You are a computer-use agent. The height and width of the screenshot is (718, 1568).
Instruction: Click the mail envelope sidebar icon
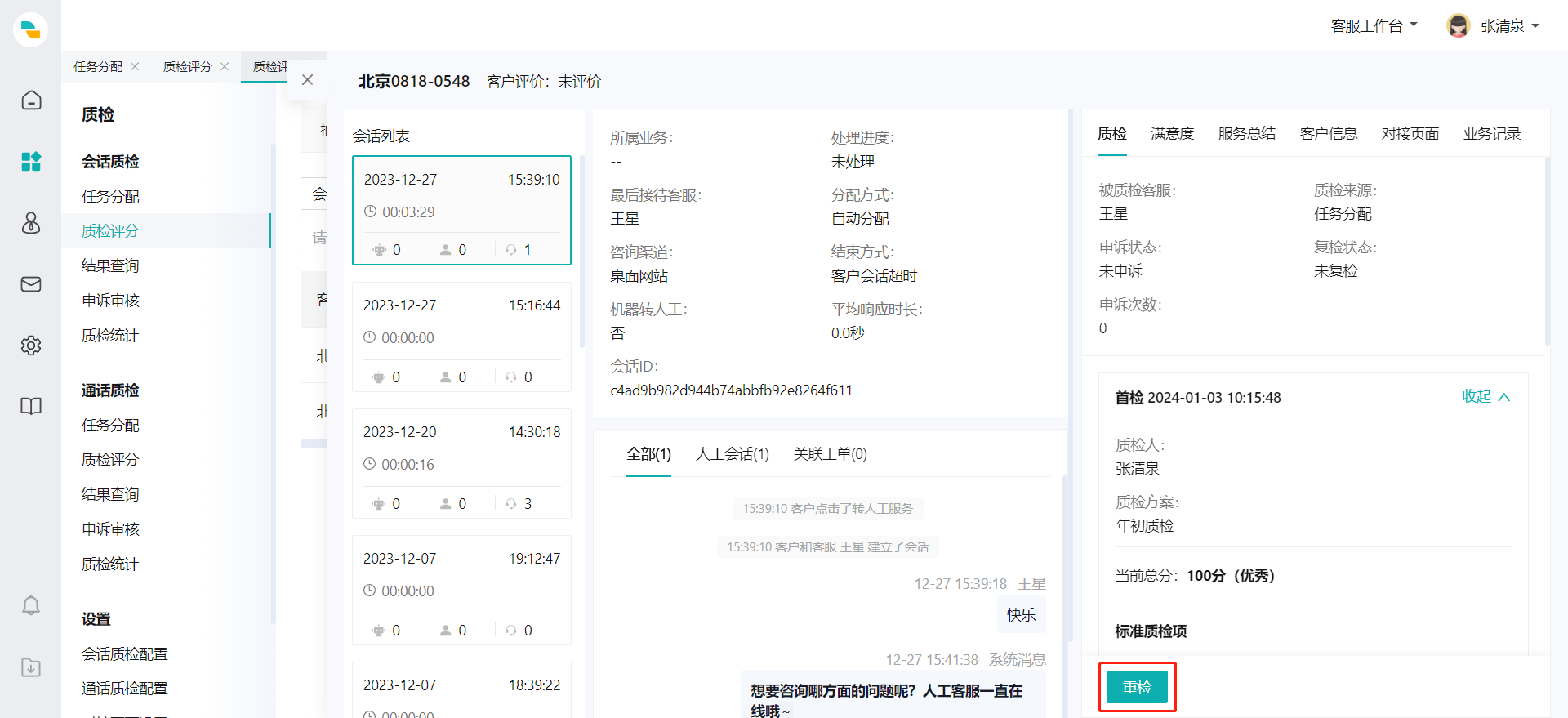click(31, 284)
